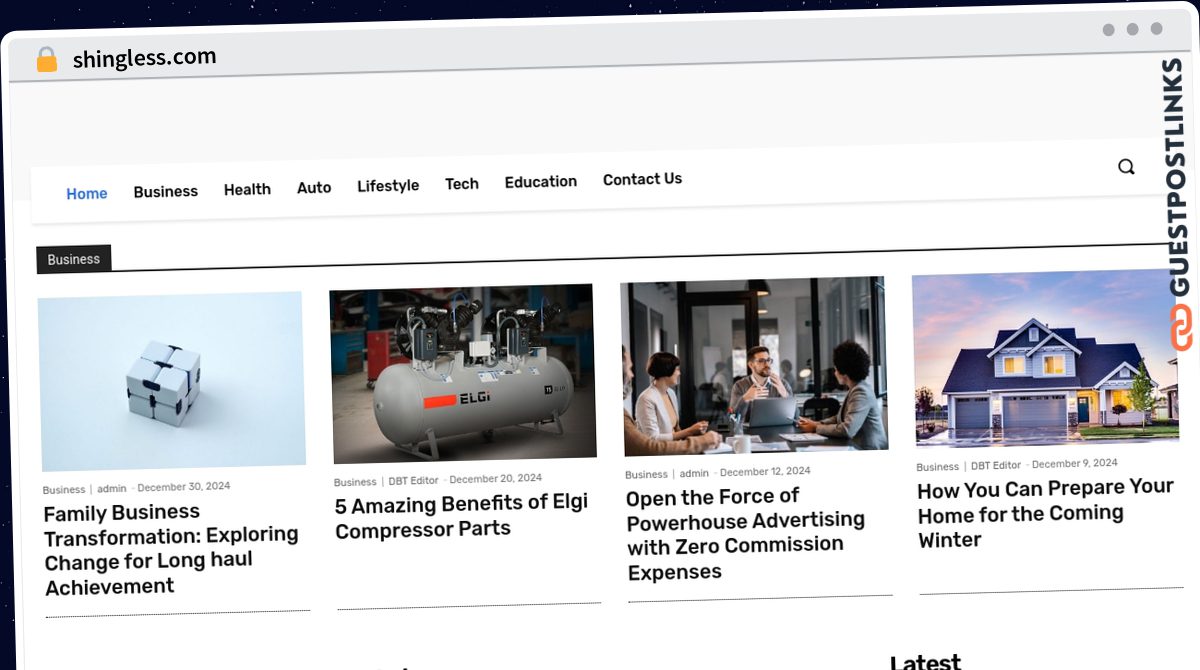
Task: Open the infinity cube article thumbnail
Action: click(x=172, y=381)
